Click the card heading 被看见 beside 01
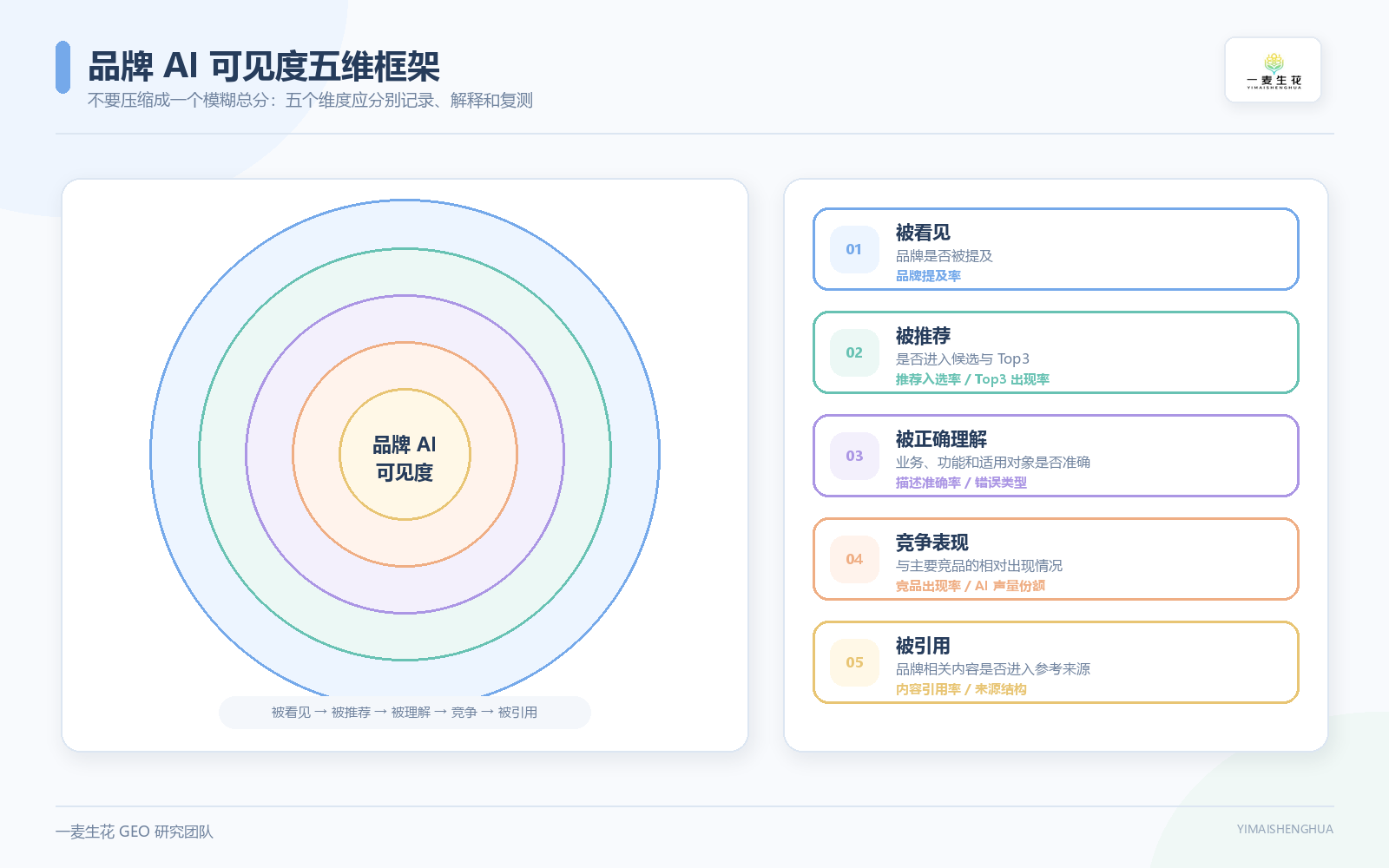Image resolution: width=1389 pixels, height=868 pixels. tap(923, 233)
